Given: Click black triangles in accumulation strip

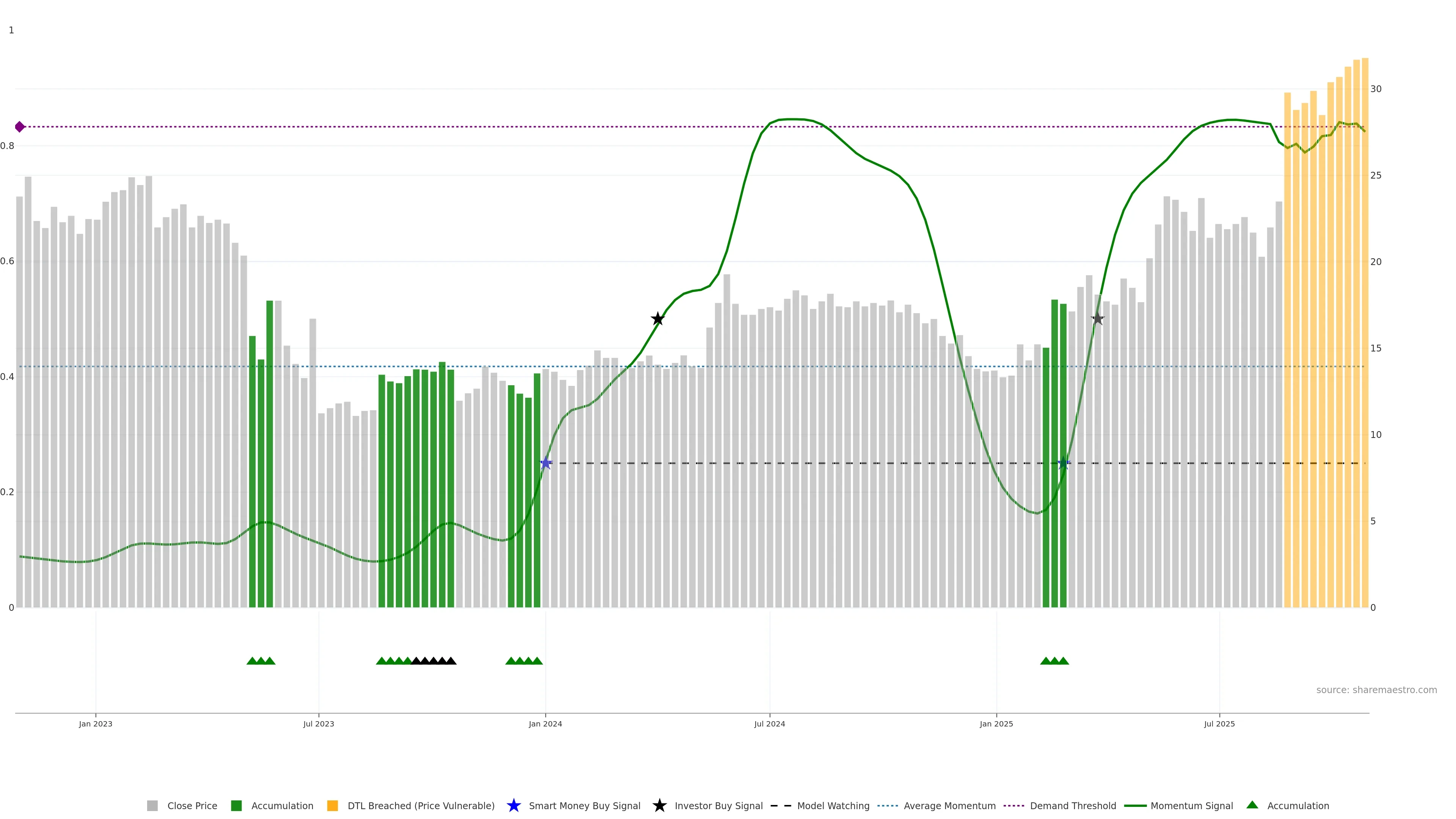Looking at the screenshot, I should tap(433, 661).
